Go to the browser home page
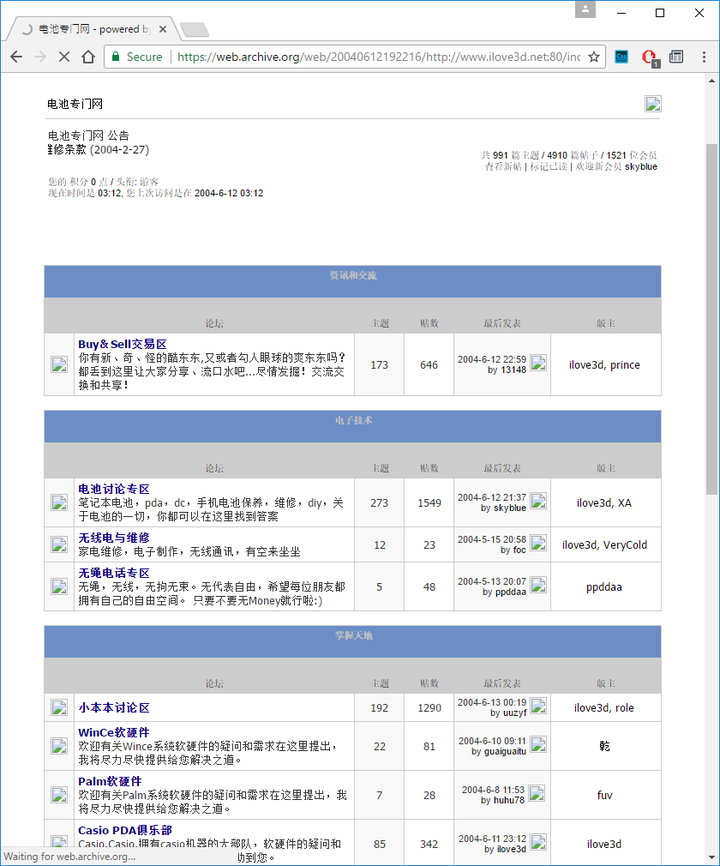720x866 pixels. (89, 57)
